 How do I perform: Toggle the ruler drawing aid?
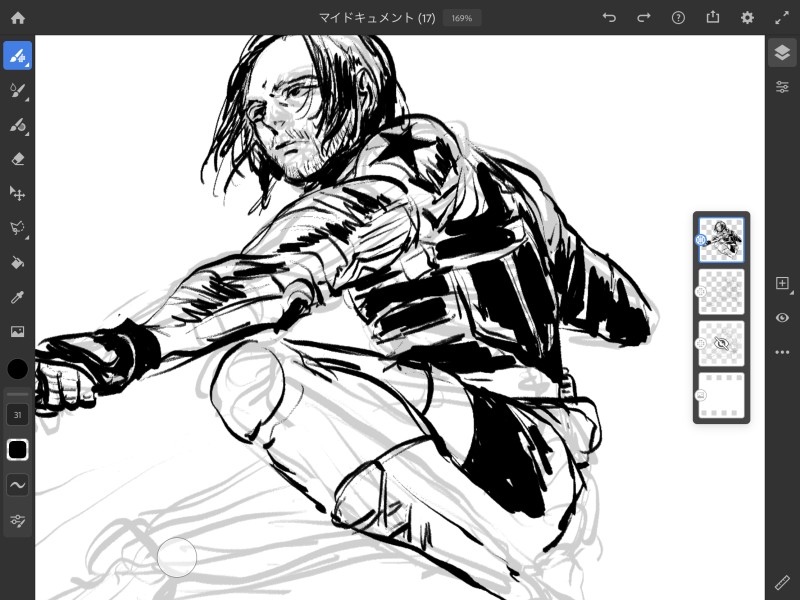pos(782,583)
